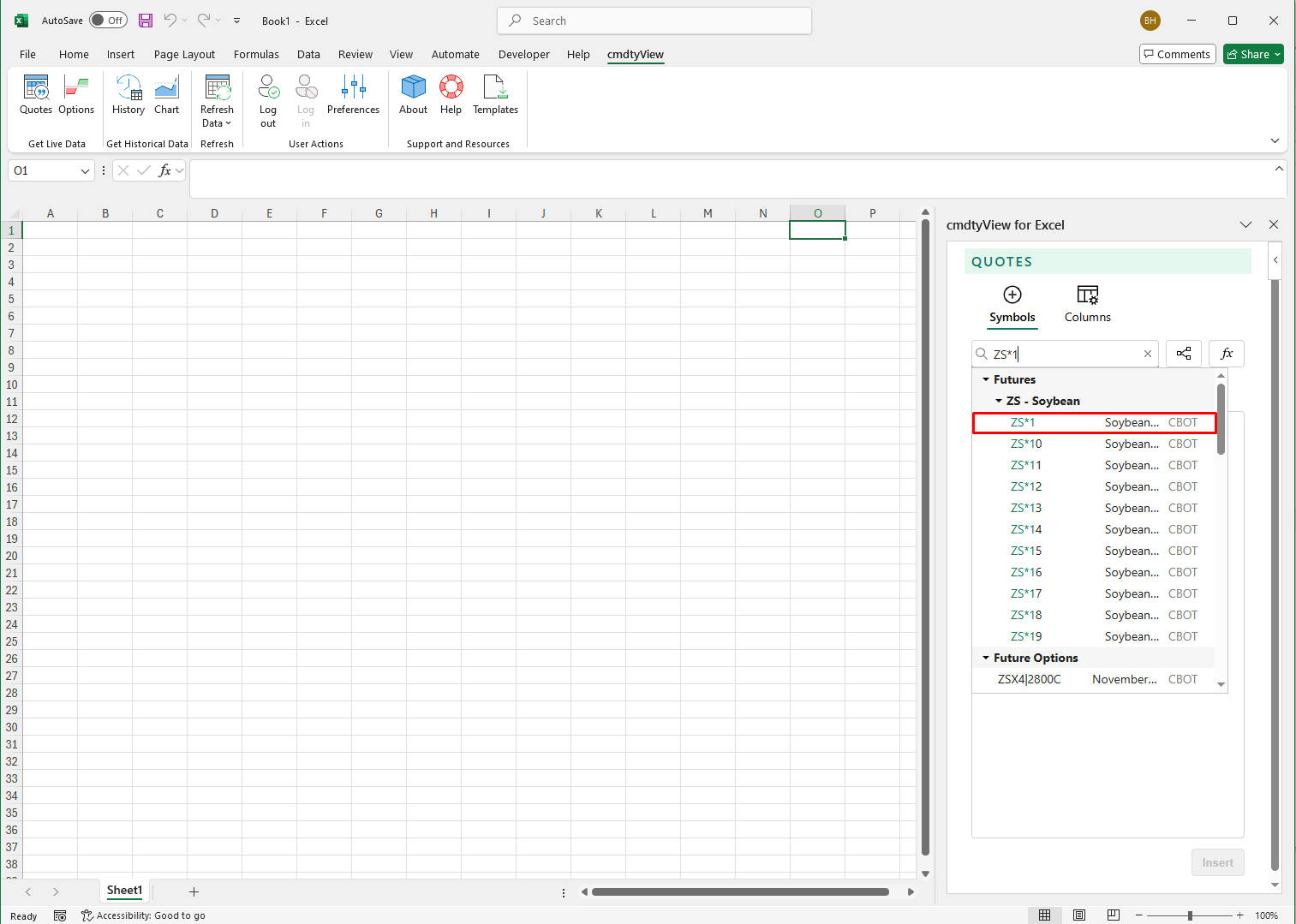1296x924 pixels.
Task: Click the Share button
Action: 1253,54
